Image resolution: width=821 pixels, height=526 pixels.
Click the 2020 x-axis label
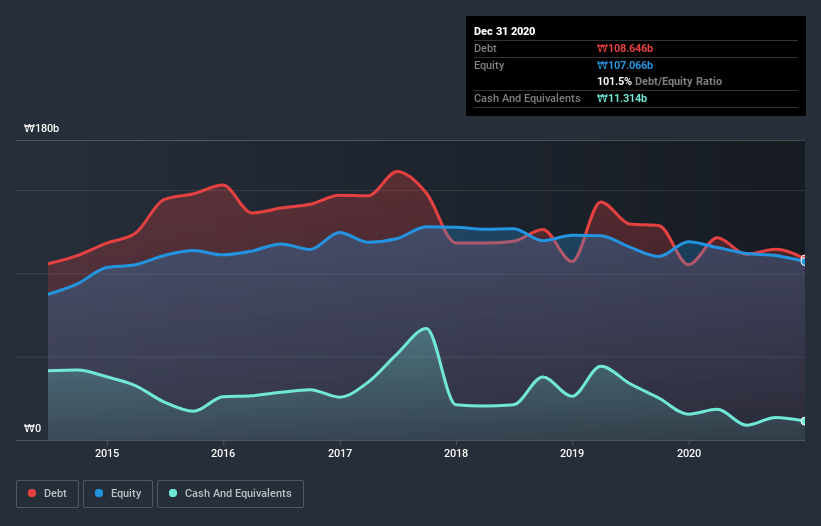[689, 453]
